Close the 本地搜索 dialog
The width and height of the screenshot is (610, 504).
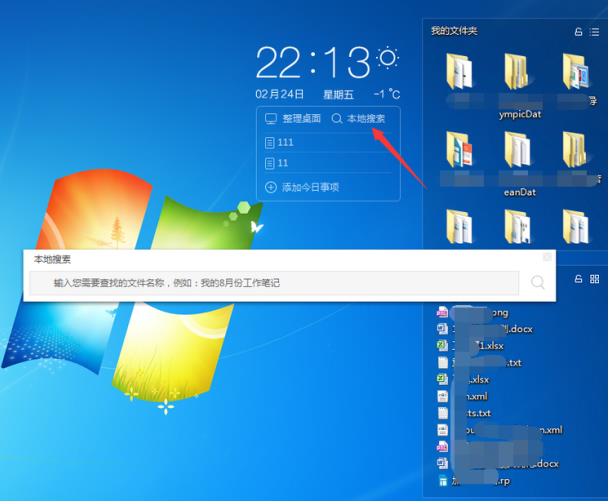547,257
